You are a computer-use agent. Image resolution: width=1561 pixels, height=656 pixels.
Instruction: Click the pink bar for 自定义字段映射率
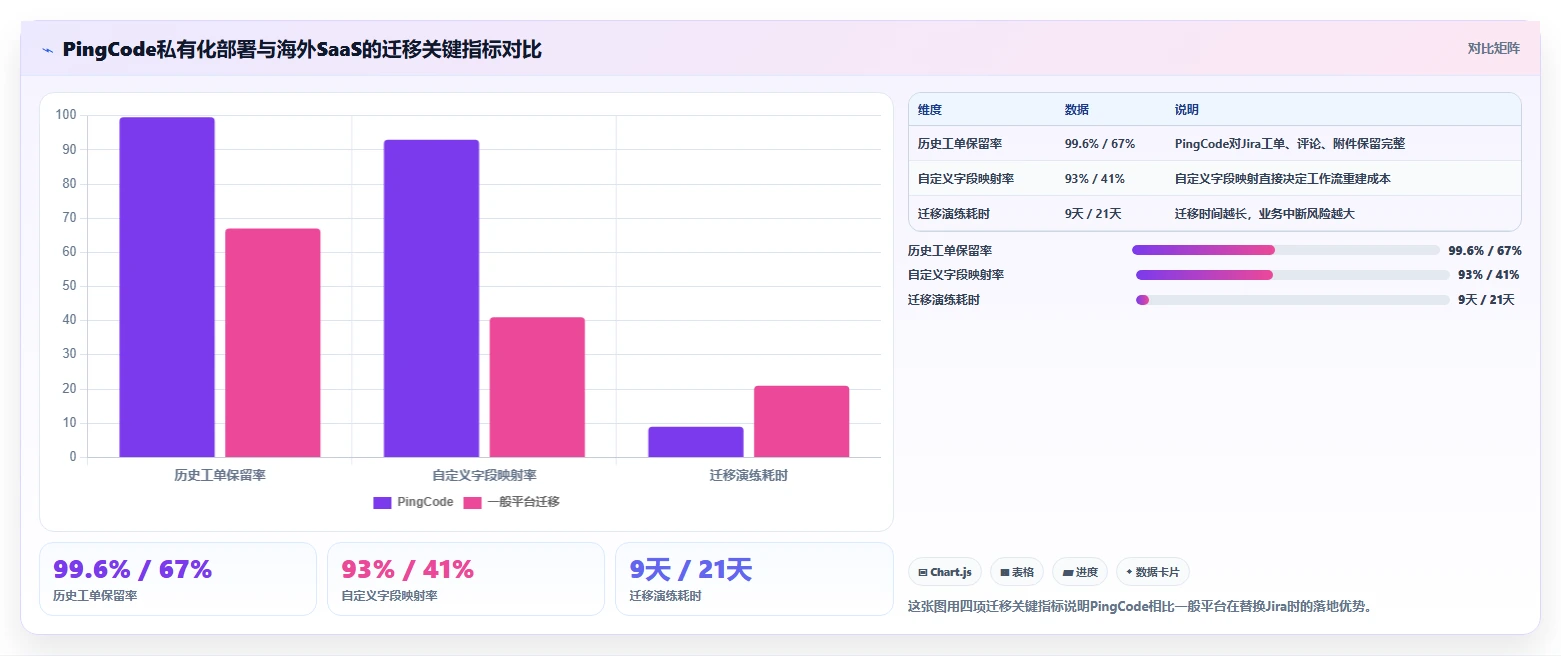pos(537,388)
